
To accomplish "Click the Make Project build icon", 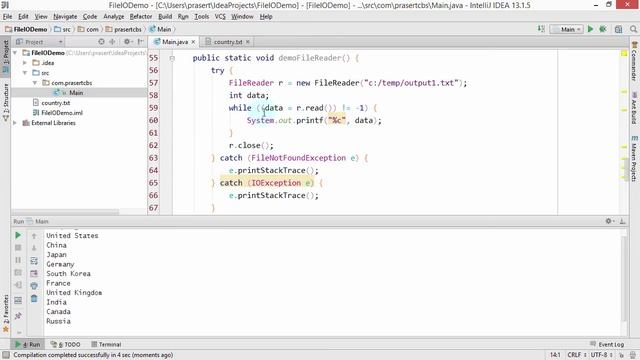I will [541, 29].
